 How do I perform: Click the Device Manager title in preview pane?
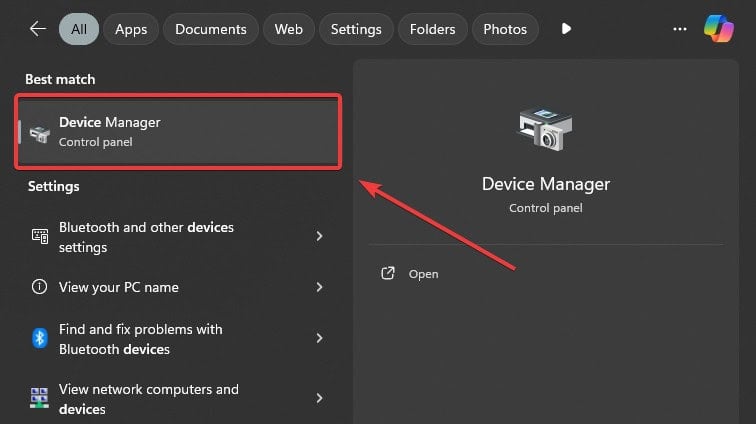546,184
